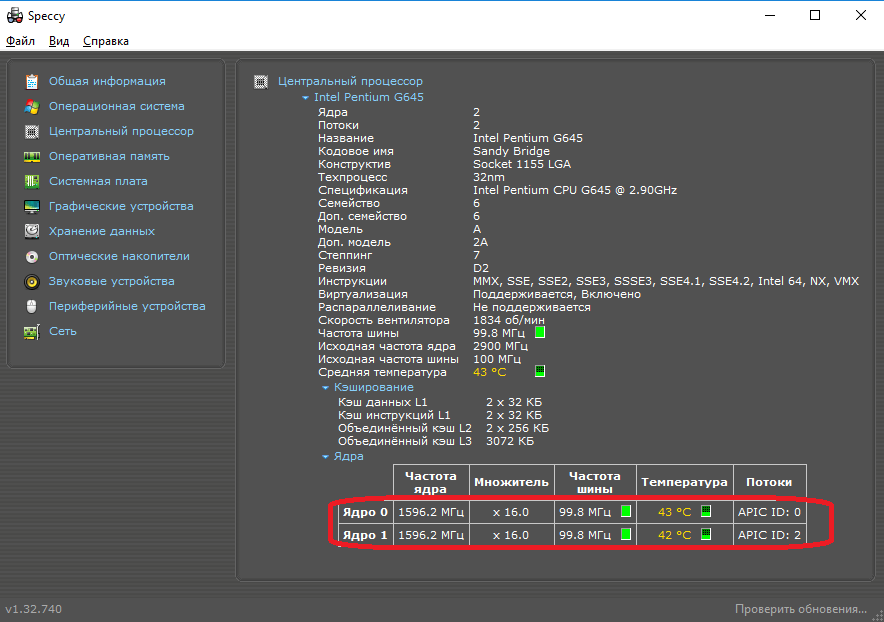
Task: Toggle the Средняя температура graph indicator
Action: [x=540, y=371]
